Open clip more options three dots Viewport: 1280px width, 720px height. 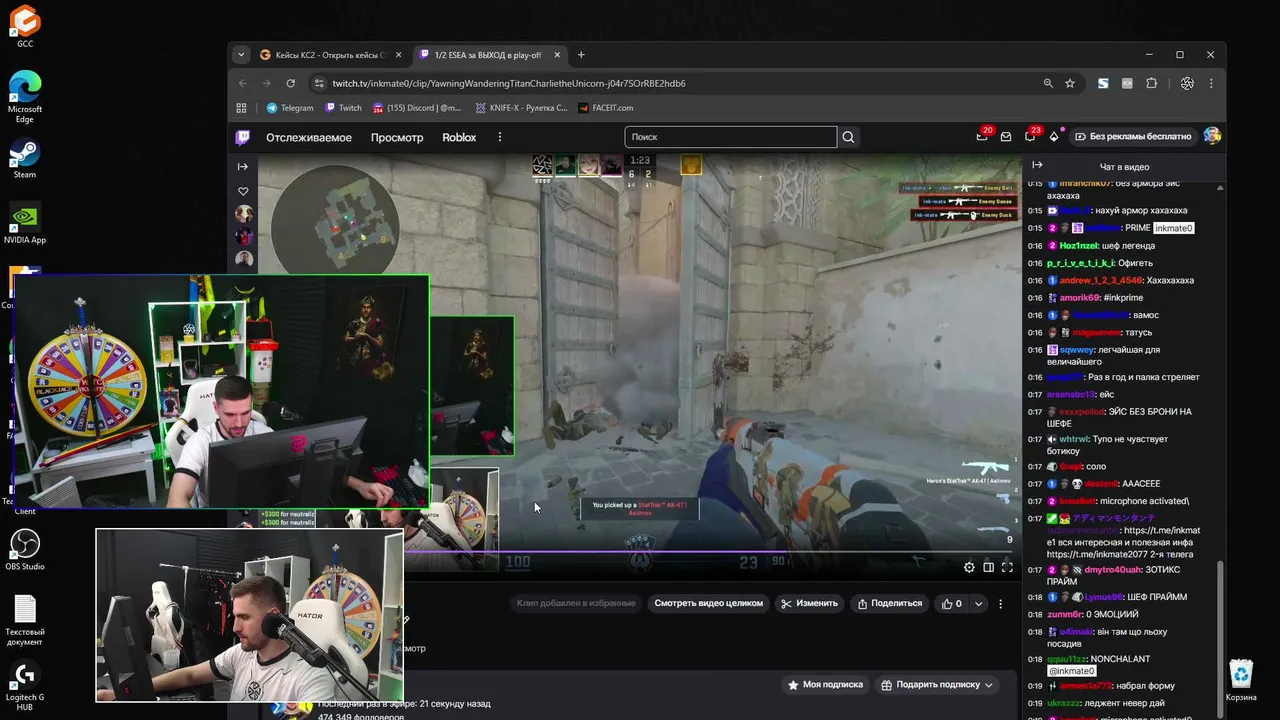(1000, 603)
